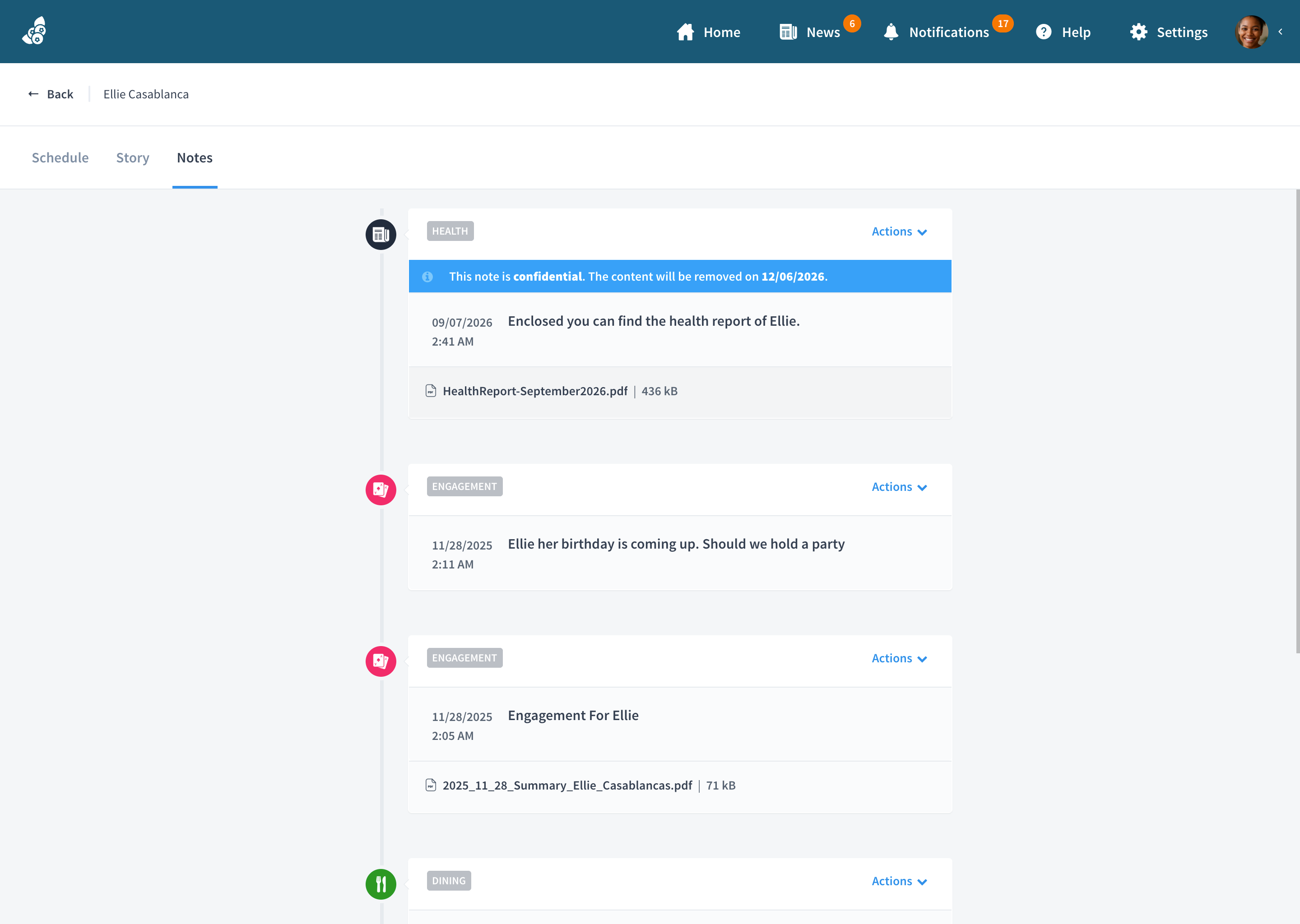Click the info icon in the confidential banner
Screen dimensions: 1300x924
(427, 277)
